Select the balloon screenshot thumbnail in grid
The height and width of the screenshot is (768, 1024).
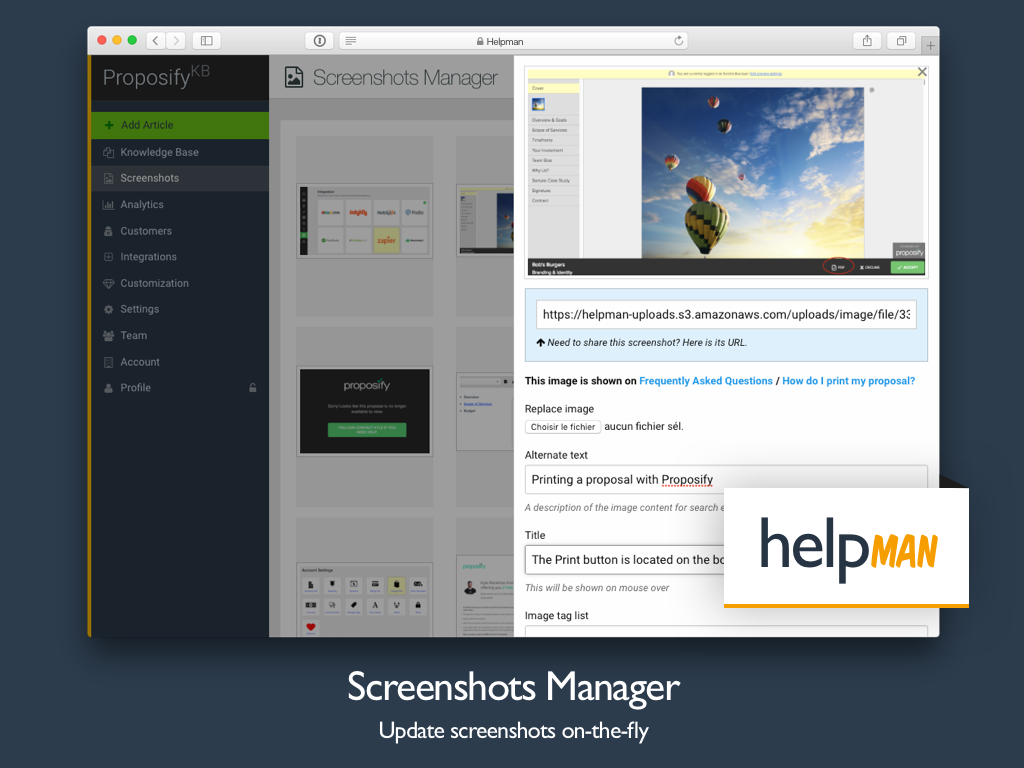(485, 221)
